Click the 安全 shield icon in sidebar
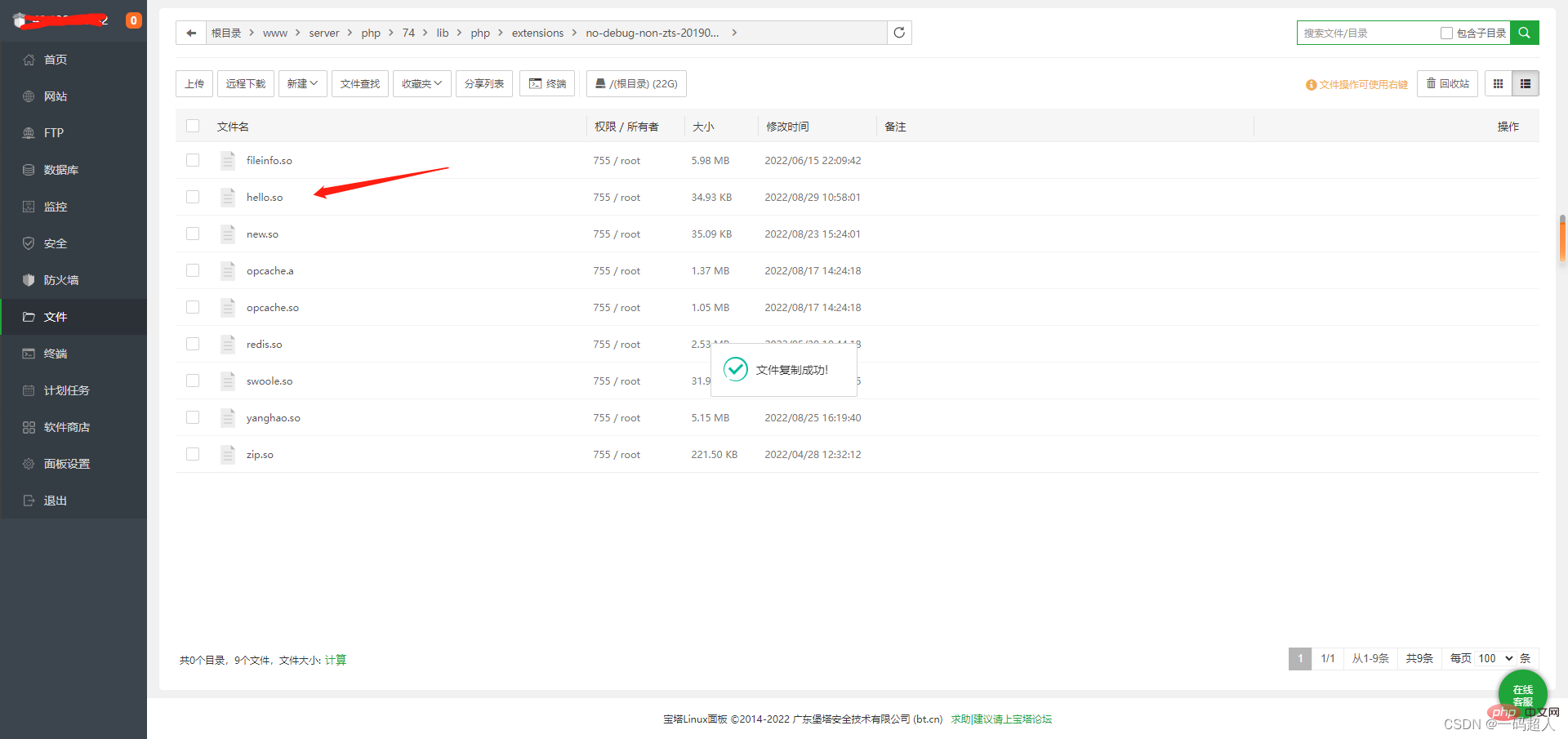Image resolution: width=1568 pixels, height=739 pixels. tap(29, 243)
